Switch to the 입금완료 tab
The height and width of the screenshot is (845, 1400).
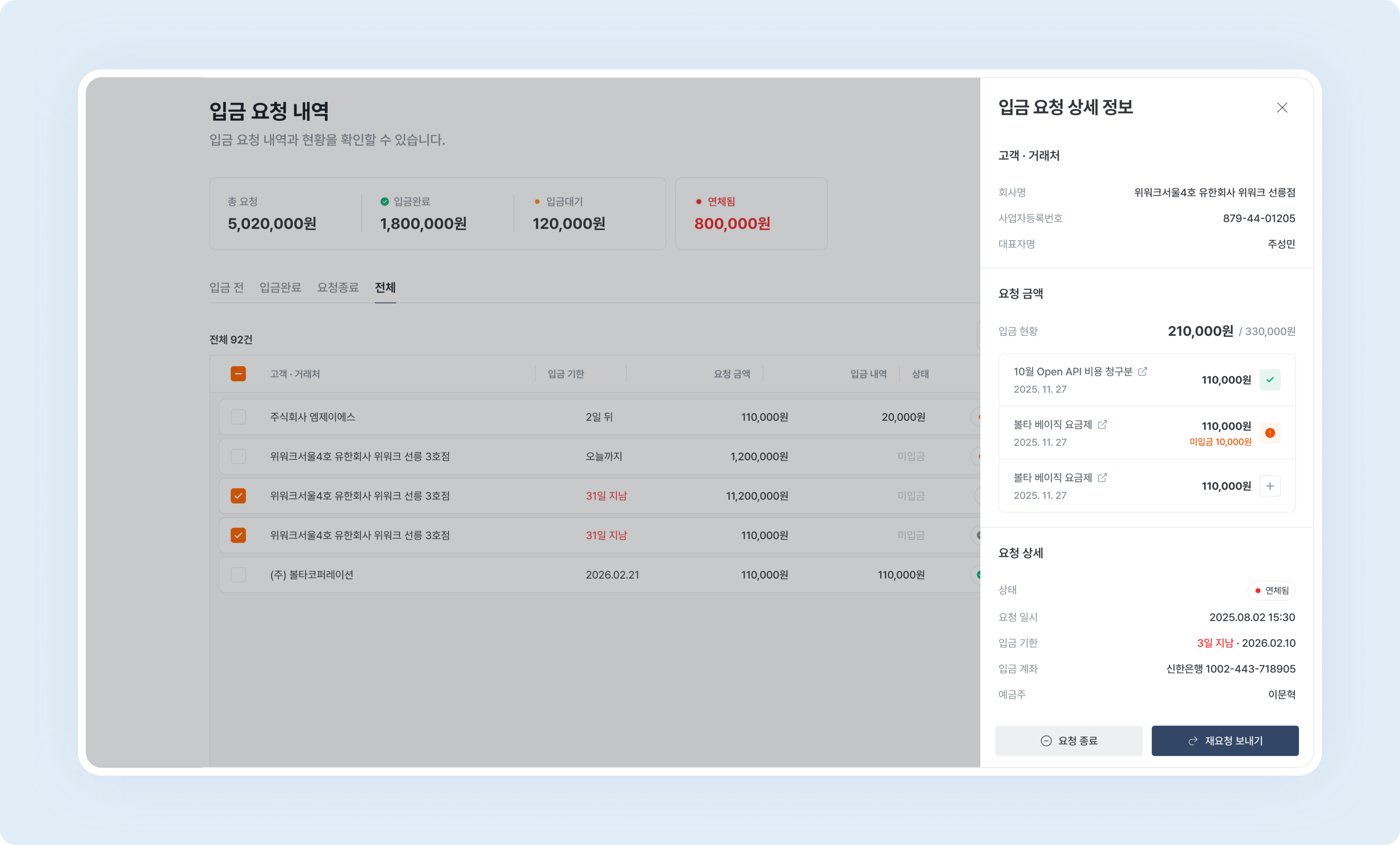click(281, 287)
